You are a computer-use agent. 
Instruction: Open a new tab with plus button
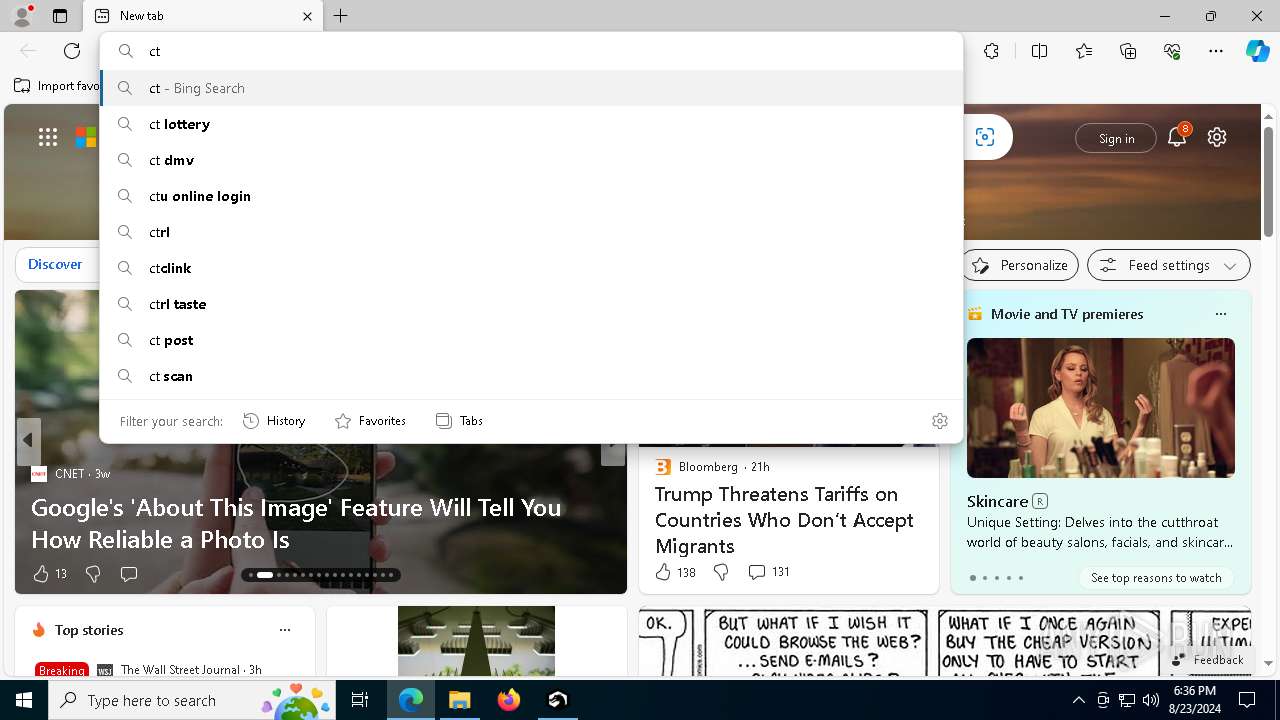click(x=341, y=16)
